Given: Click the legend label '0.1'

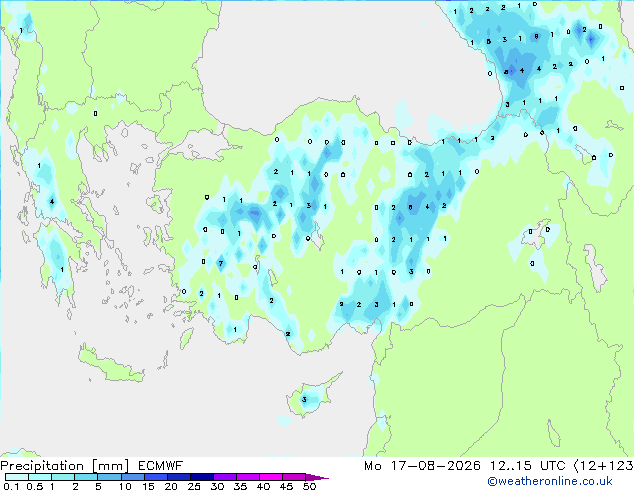Looking at the screenshot, I should (11, 486).
